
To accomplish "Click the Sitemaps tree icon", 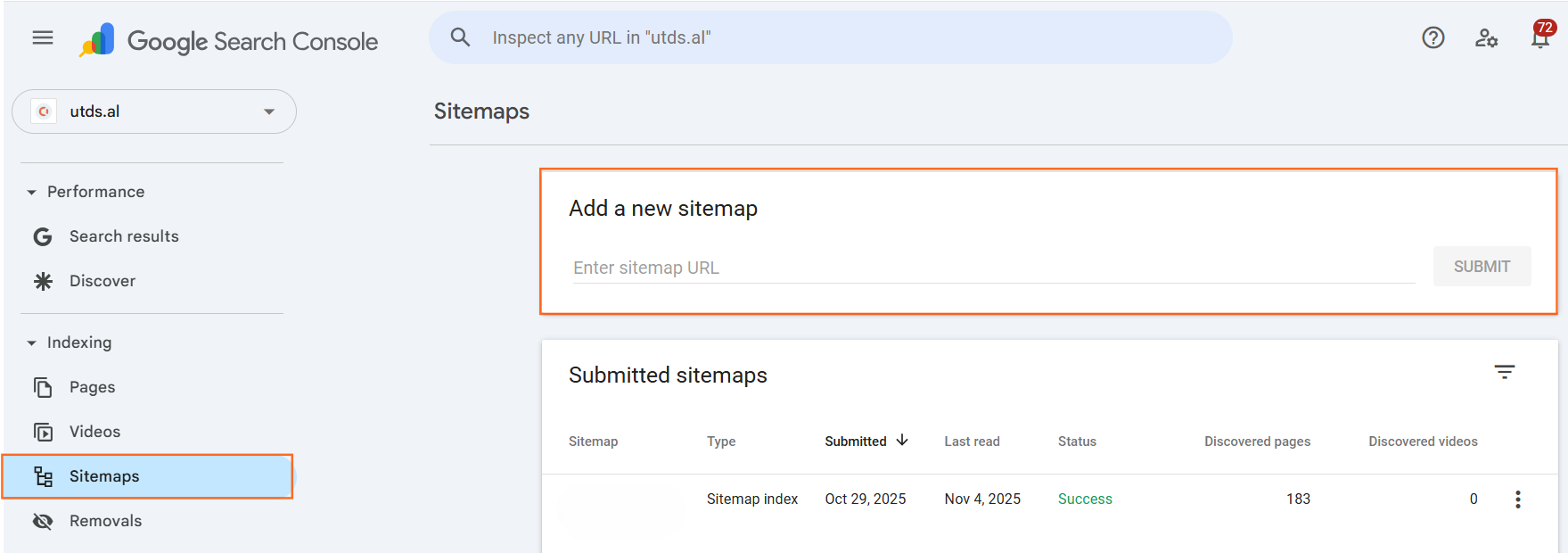I will tap(43, 476).
